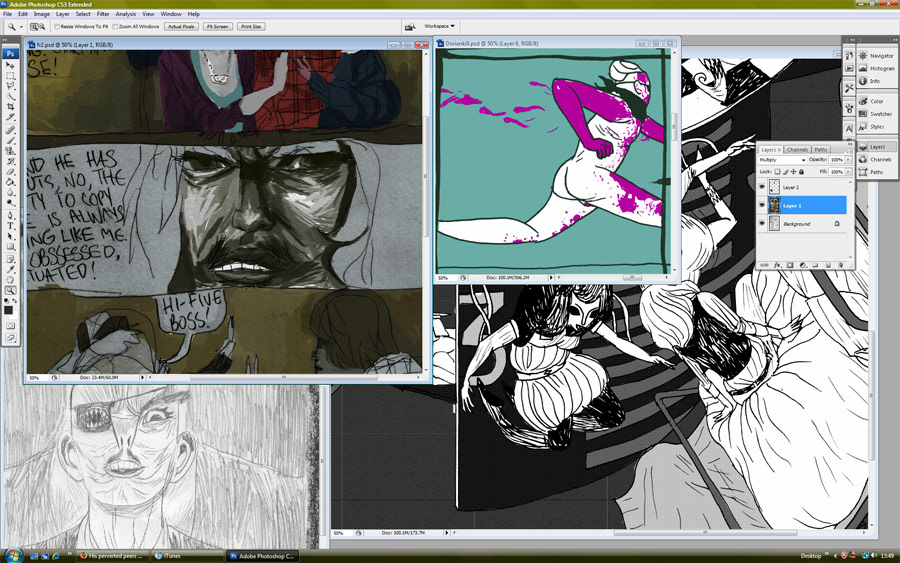Toggle Quick Mask mode button
The image size is (900, 563).
[10, 327]
